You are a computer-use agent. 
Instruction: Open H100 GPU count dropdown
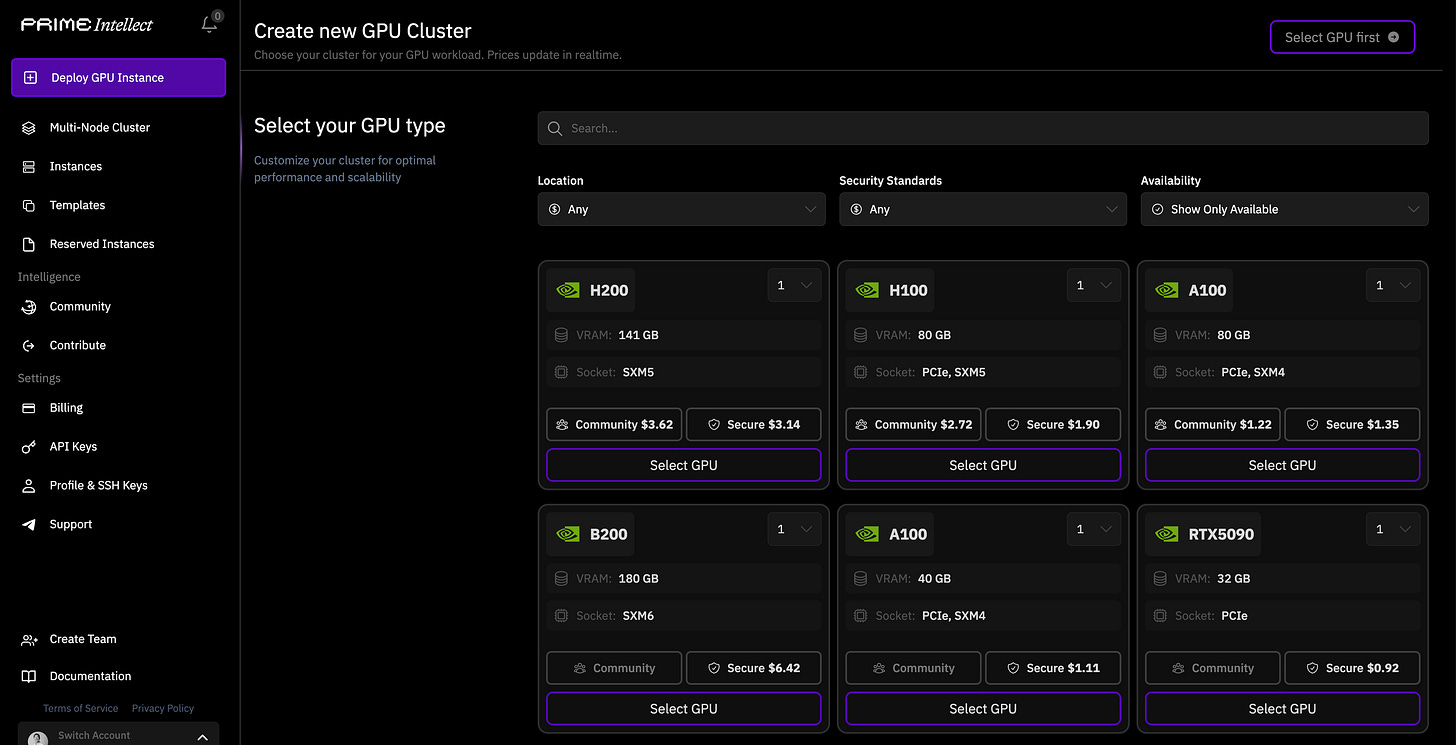[1093, 285]
